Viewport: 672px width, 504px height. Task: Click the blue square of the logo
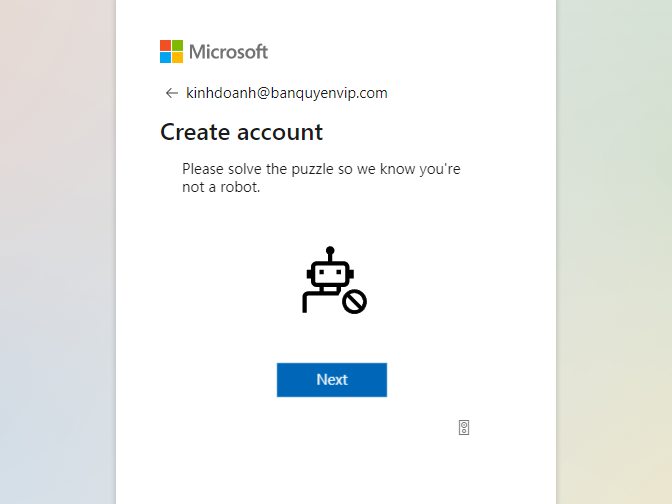point(165,57)
